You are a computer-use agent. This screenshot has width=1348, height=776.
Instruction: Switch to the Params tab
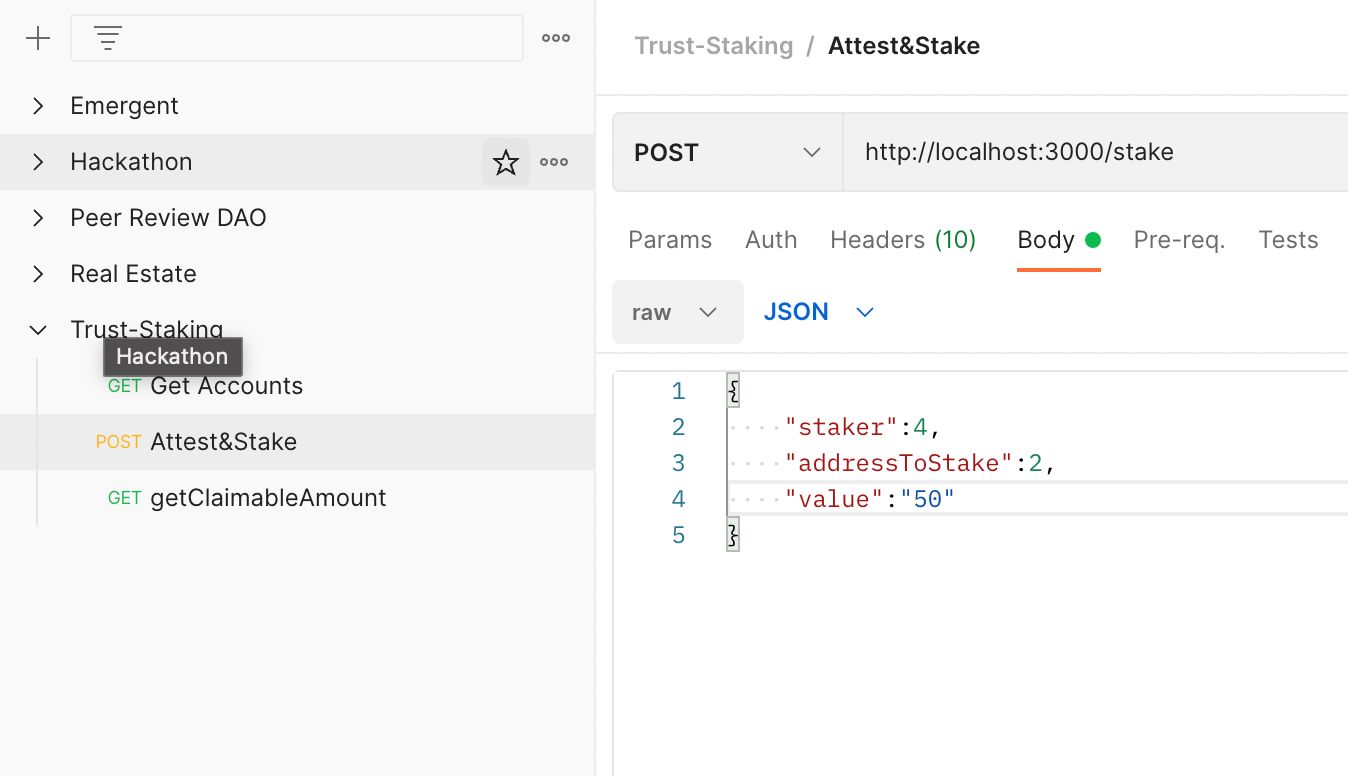(x=670, y=240)
